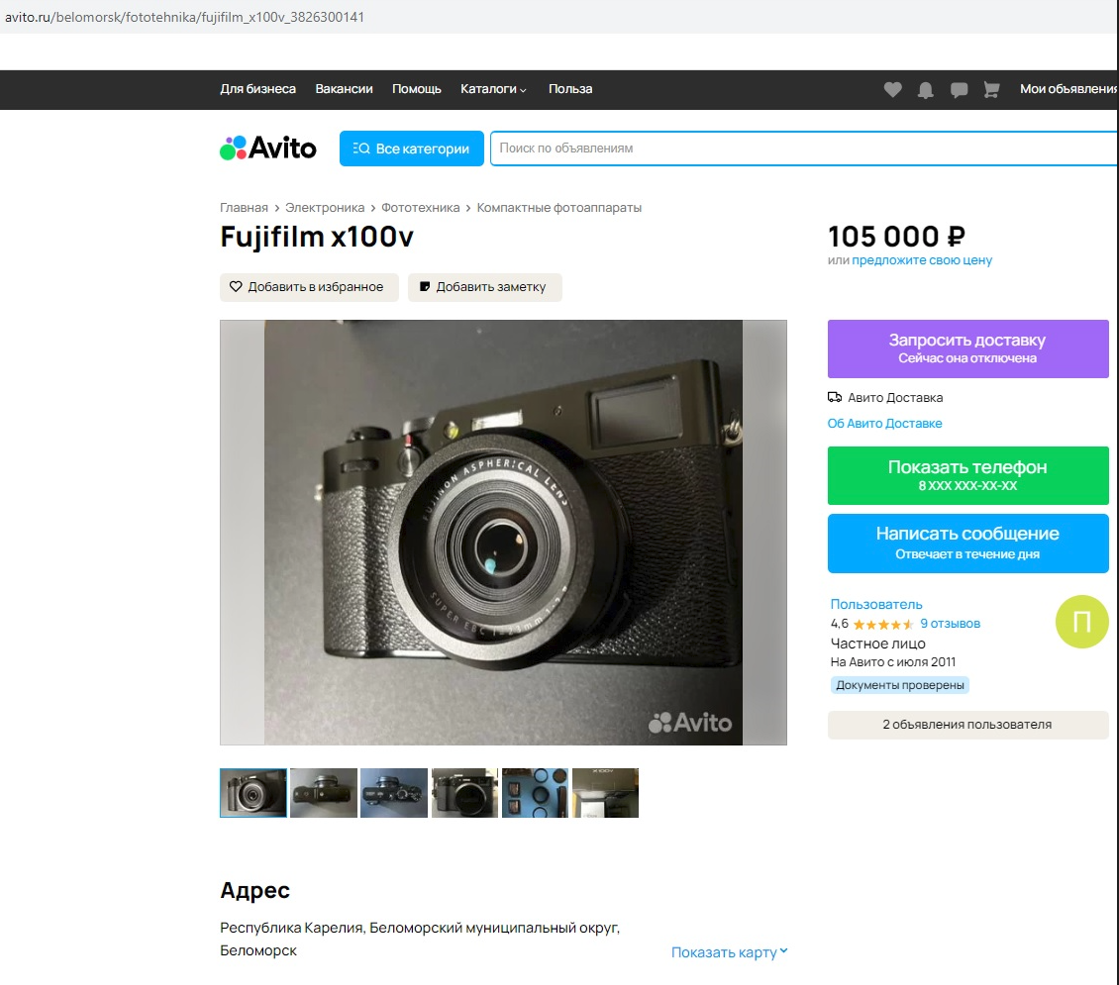Open notifications bell icon

coord(926,89)
